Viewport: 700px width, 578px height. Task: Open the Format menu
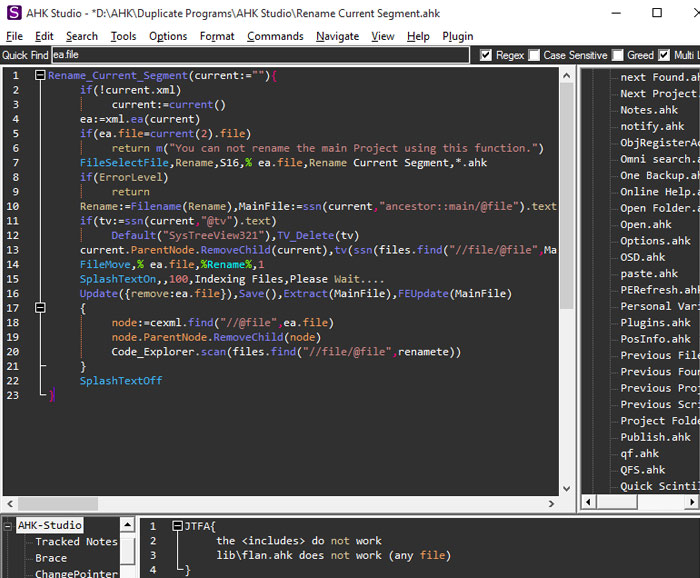click(x=217, y=36)
